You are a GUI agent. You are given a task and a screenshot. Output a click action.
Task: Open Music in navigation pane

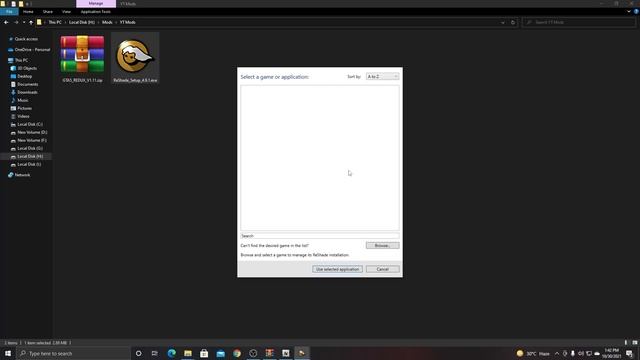[23, 100]
